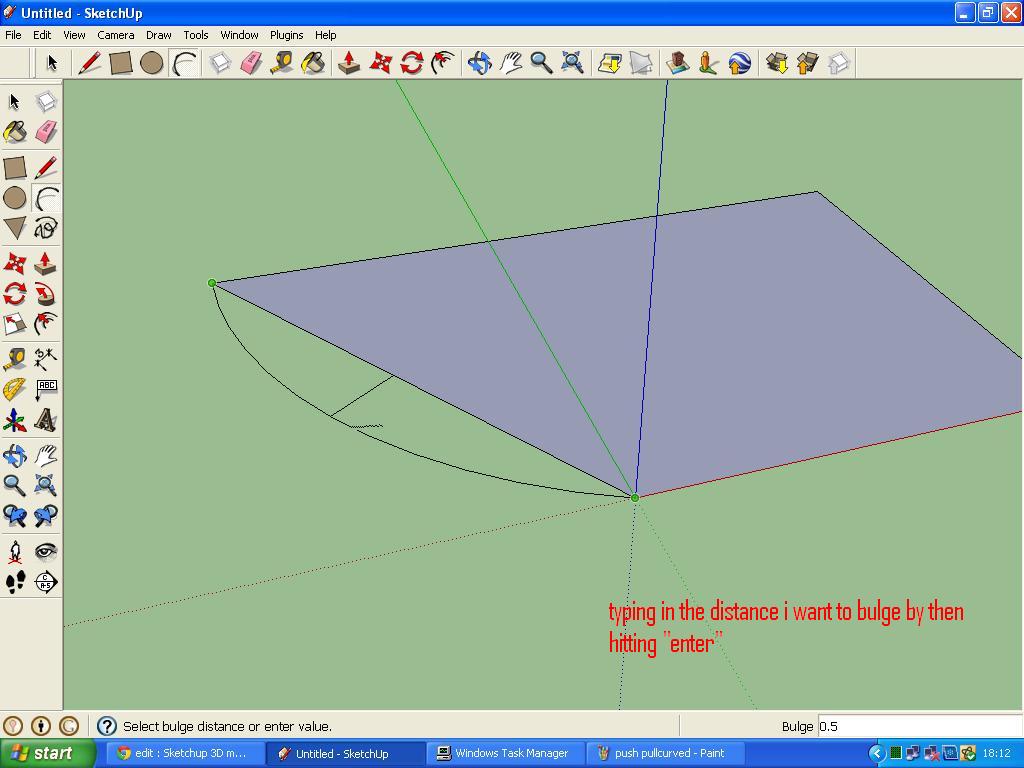Switch to push pullcurved Paint window
Screen dimensions: 1024x768
click(665, 753)
